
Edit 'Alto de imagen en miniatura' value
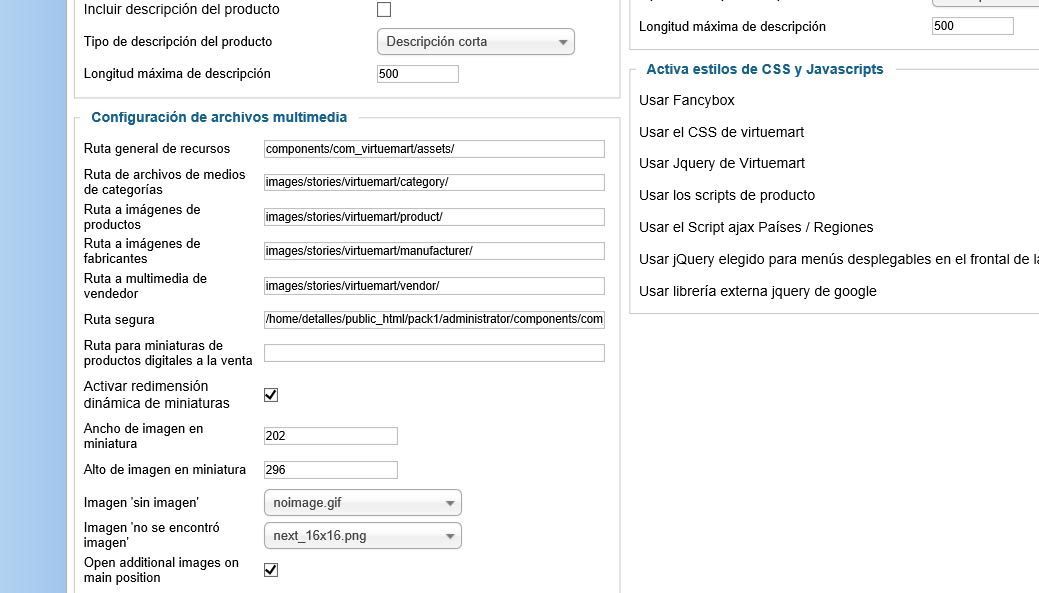click(331, 470)
